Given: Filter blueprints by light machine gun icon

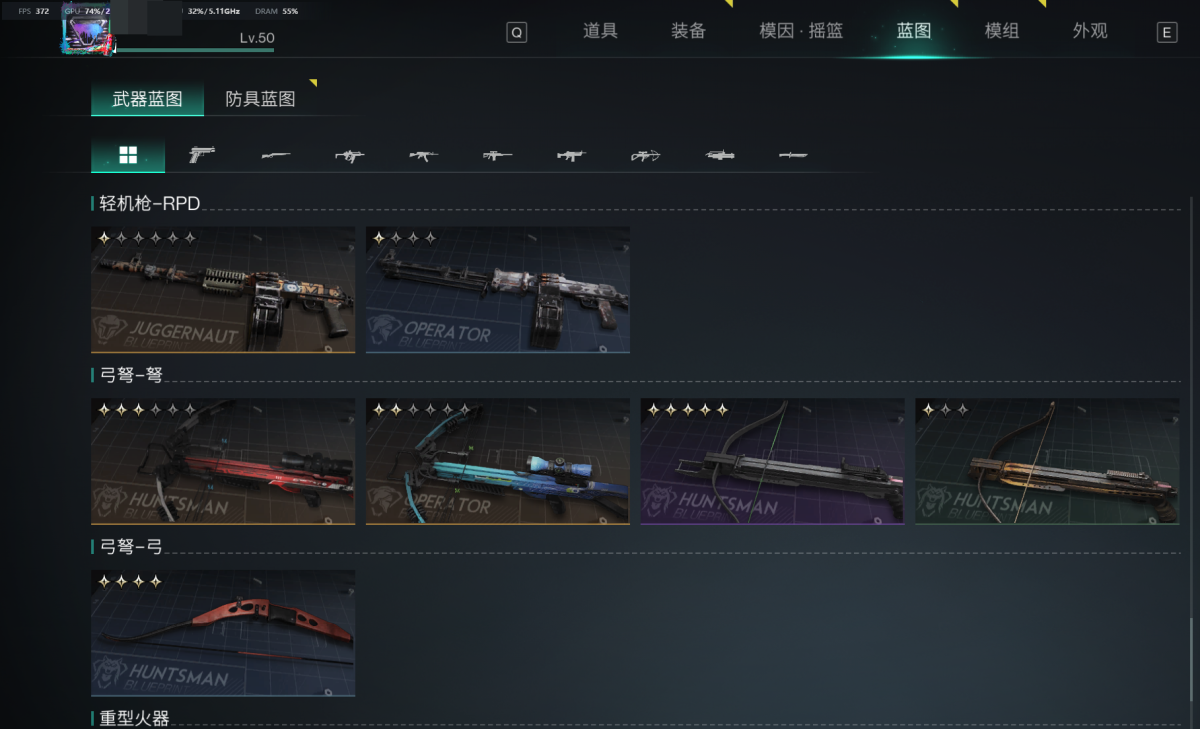Looking at the screenshot, I should (x=572, y=155).
